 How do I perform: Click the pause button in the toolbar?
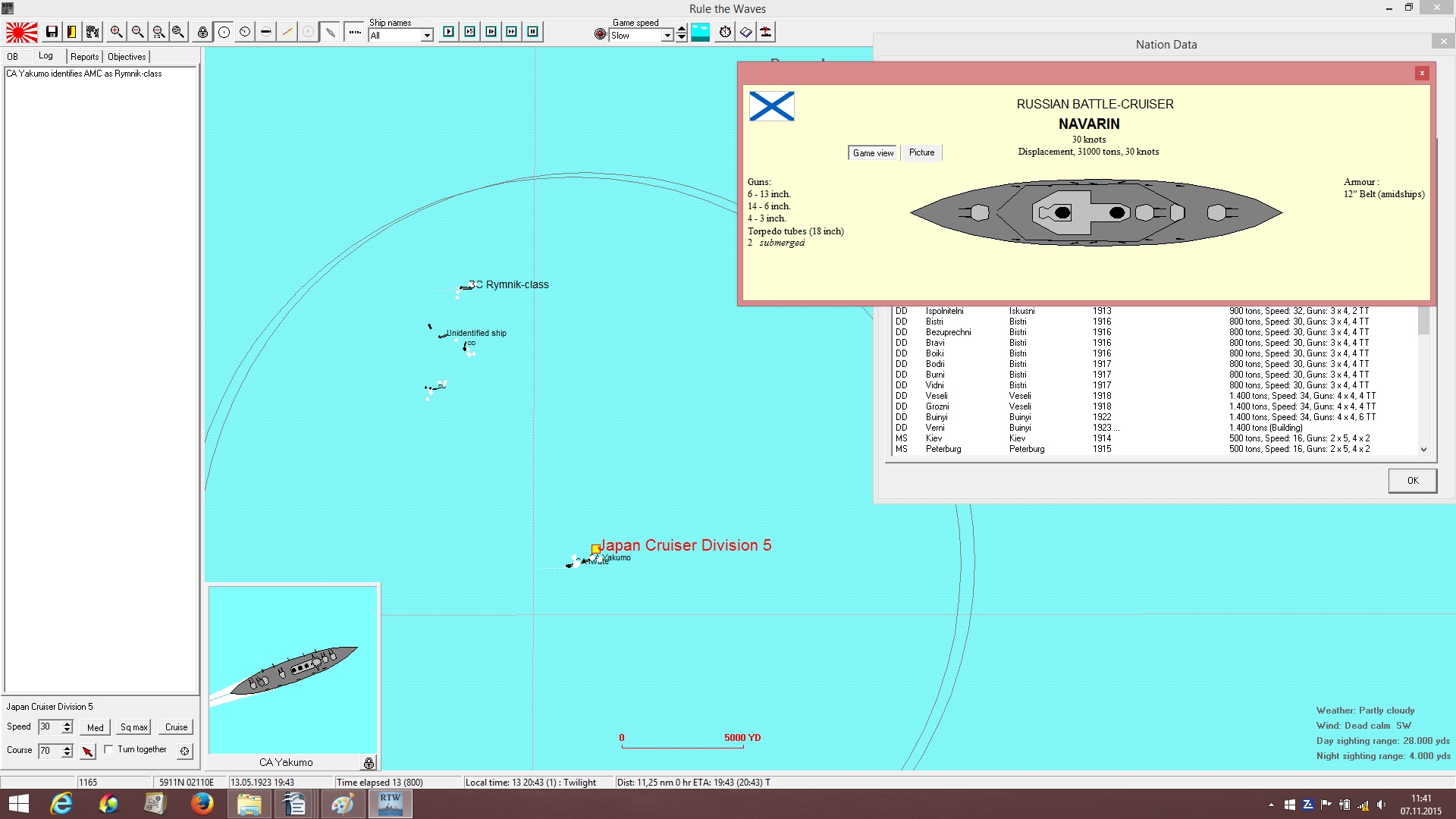point(533,32)
